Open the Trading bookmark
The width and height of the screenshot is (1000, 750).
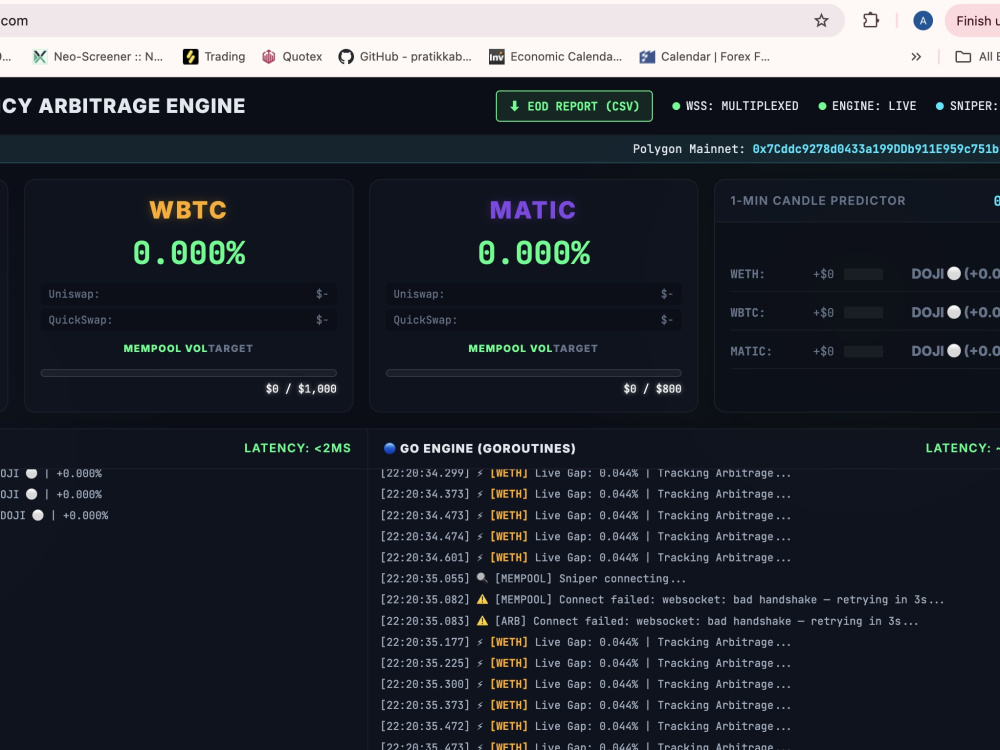214,57
